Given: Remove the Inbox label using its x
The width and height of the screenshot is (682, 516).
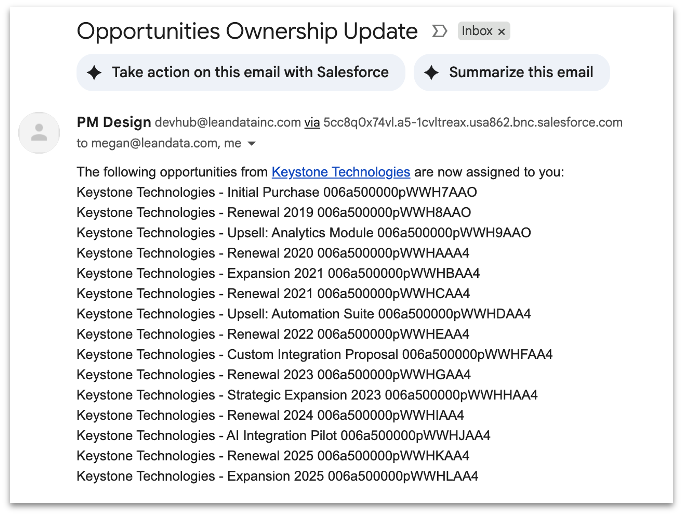Looking at the screenshot, I should (502, 32).
